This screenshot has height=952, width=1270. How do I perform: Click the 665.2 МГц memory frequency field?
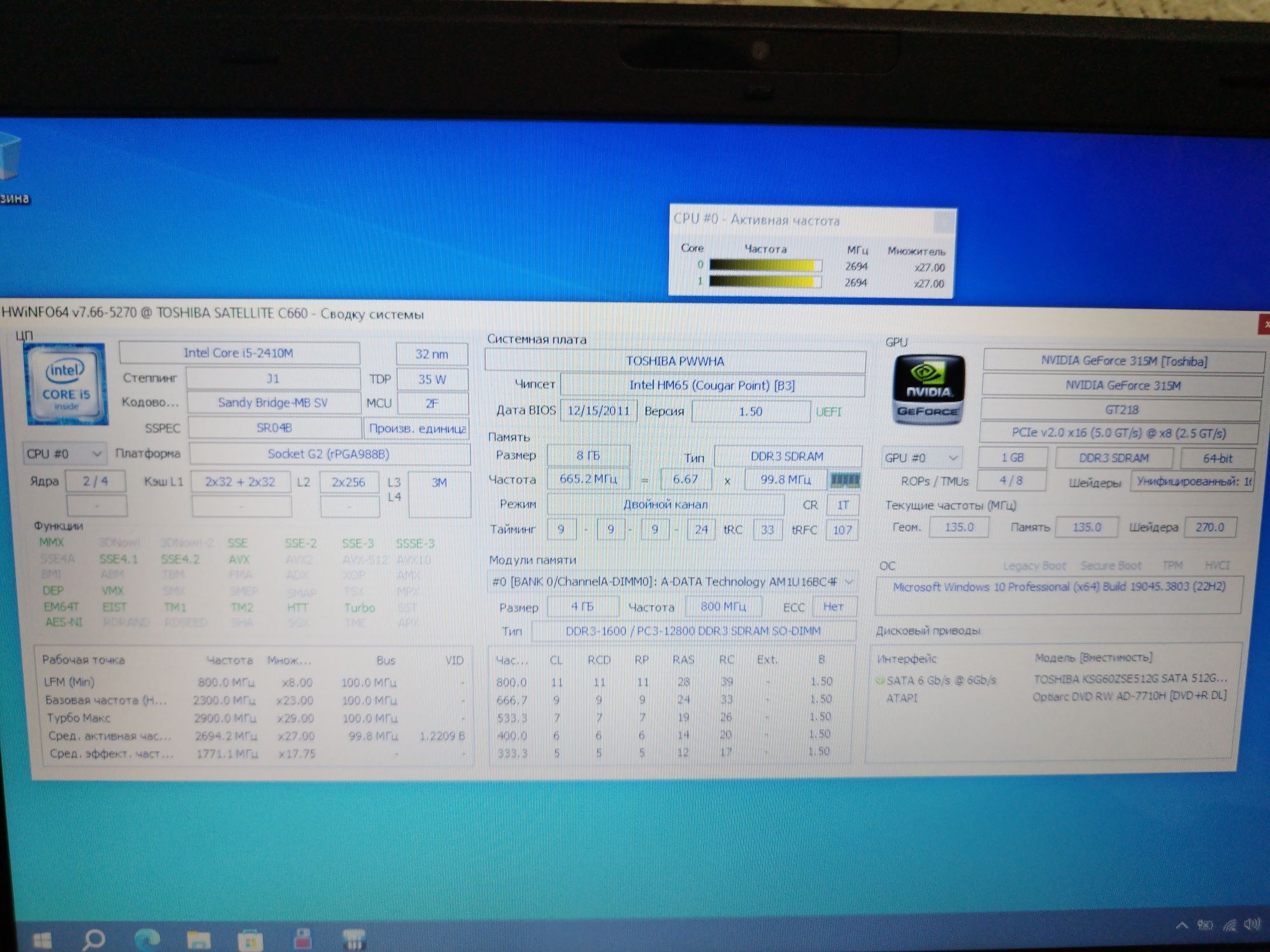point(588,479)
